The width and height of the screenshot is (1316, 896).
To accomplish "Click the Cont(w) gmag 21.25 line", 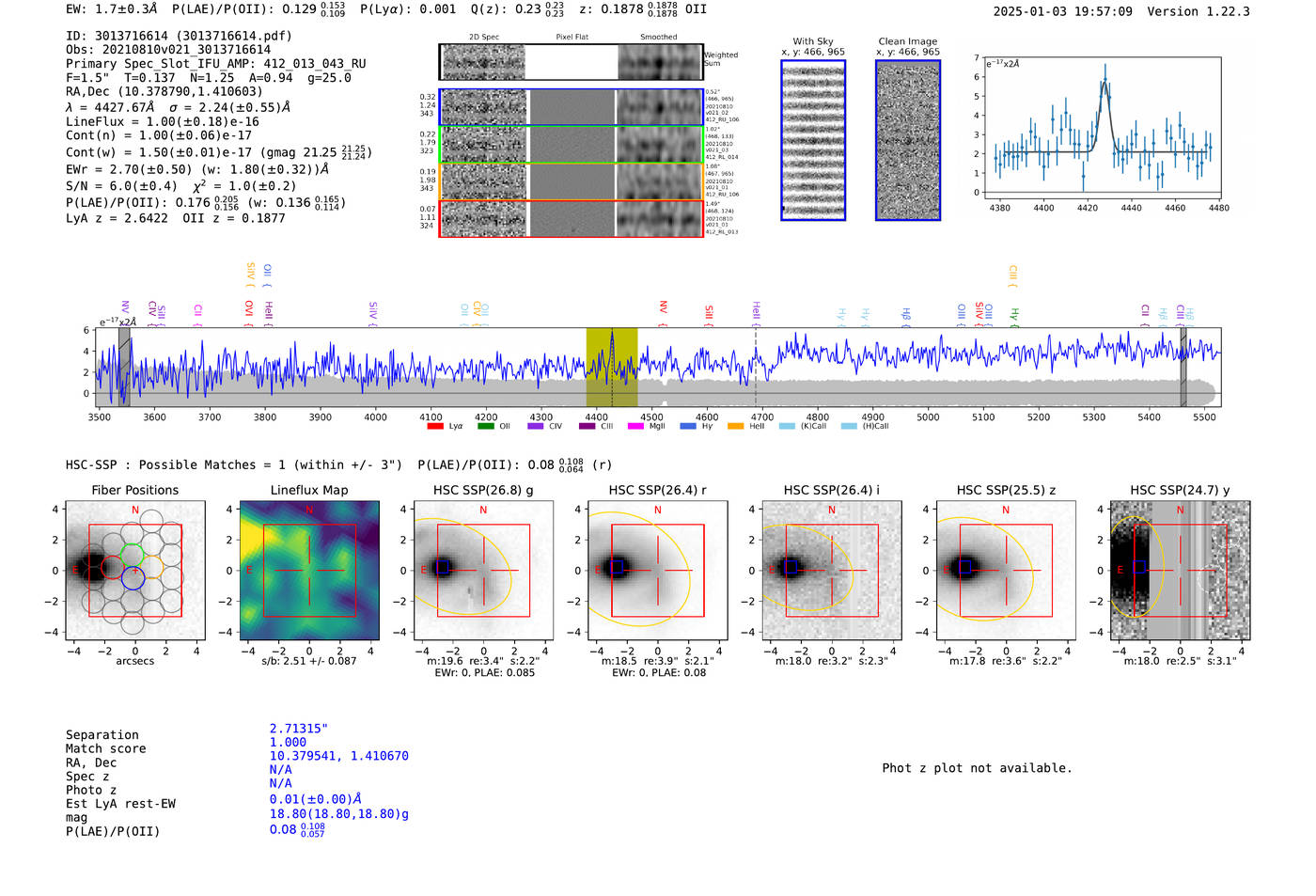I will click(219, 152).
